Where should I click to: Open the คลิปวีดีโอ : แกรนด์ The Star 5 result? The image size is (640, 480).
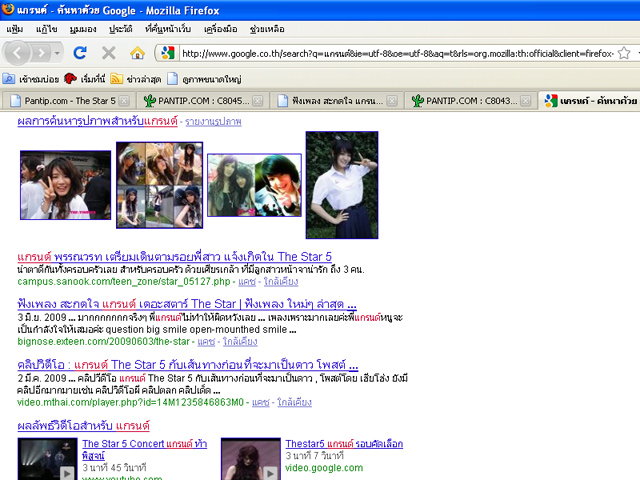pos(188,365)
